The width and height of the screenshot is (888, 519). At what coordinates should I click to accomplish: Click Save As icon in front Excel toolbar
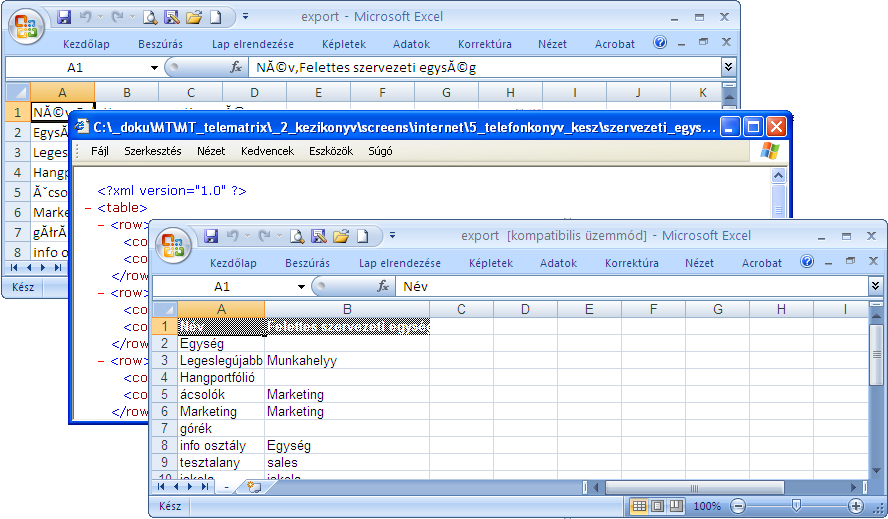[319, 236]
